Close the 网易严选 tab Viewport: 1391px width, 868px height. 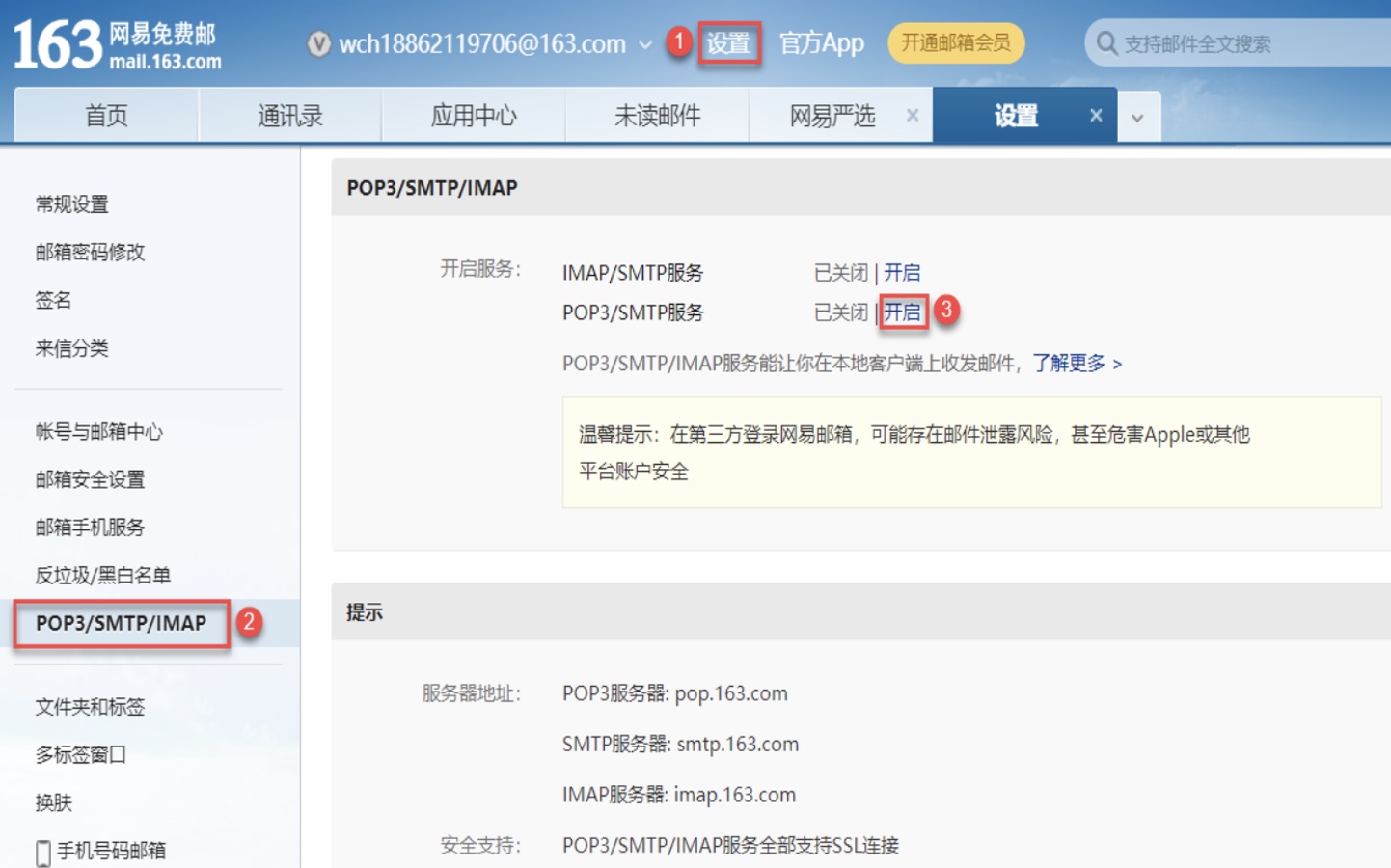[x=913, y=116]
